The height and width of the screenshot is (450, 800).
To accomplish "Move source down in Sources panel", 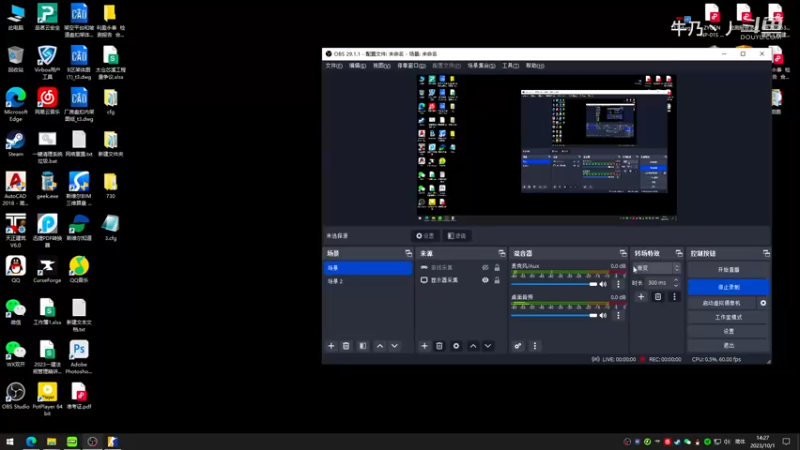I will click(488, 346).
